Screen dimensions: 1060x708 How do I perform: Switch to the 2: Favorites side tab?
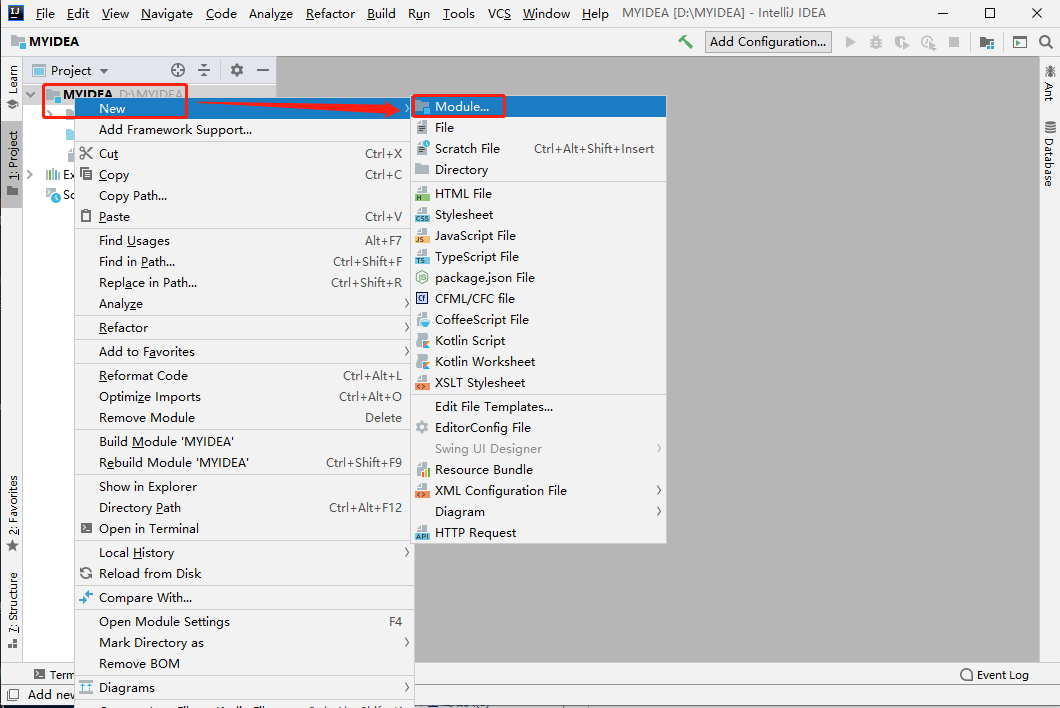point(13,514)
